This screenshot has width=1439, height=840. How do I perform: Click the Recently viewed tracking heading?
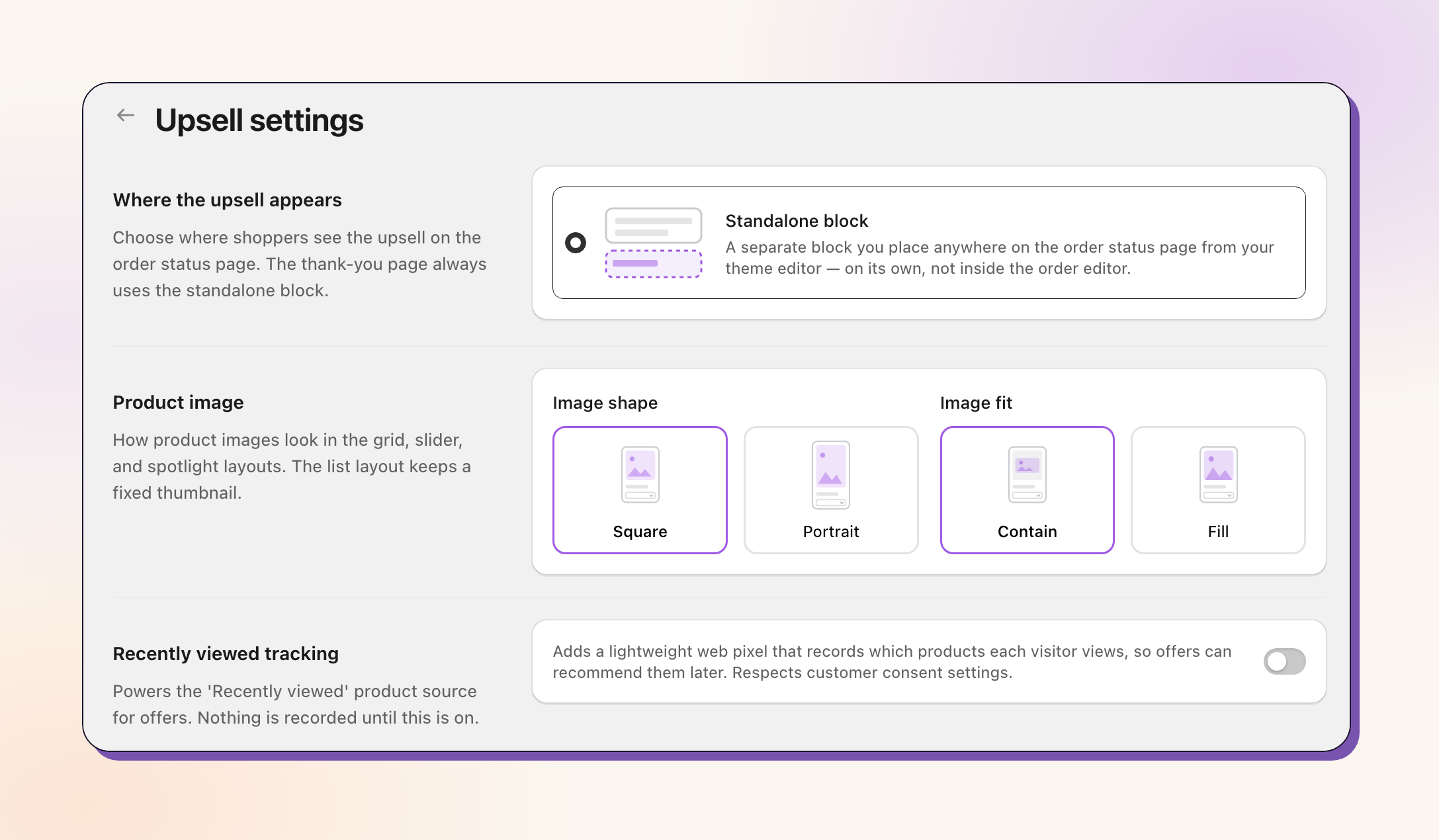click(226, 653)
